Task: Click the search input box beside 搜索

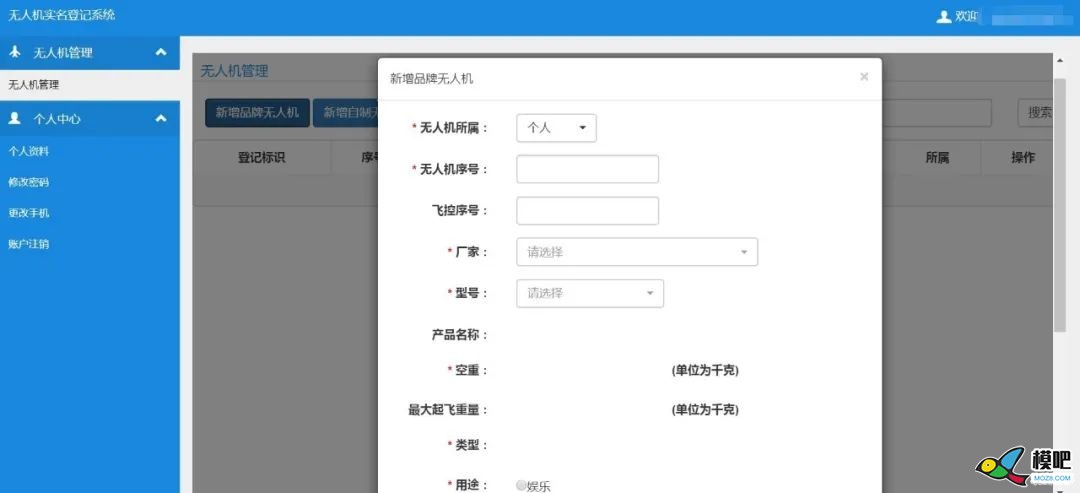Action: point(937,113)
